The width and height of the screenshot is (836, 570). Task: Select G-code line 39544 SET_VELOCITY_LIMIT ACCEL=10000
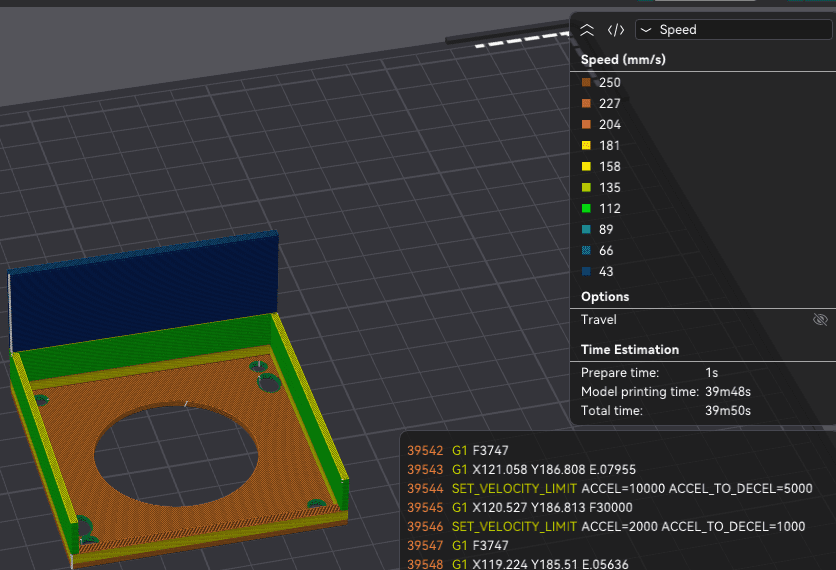(609, 488)
